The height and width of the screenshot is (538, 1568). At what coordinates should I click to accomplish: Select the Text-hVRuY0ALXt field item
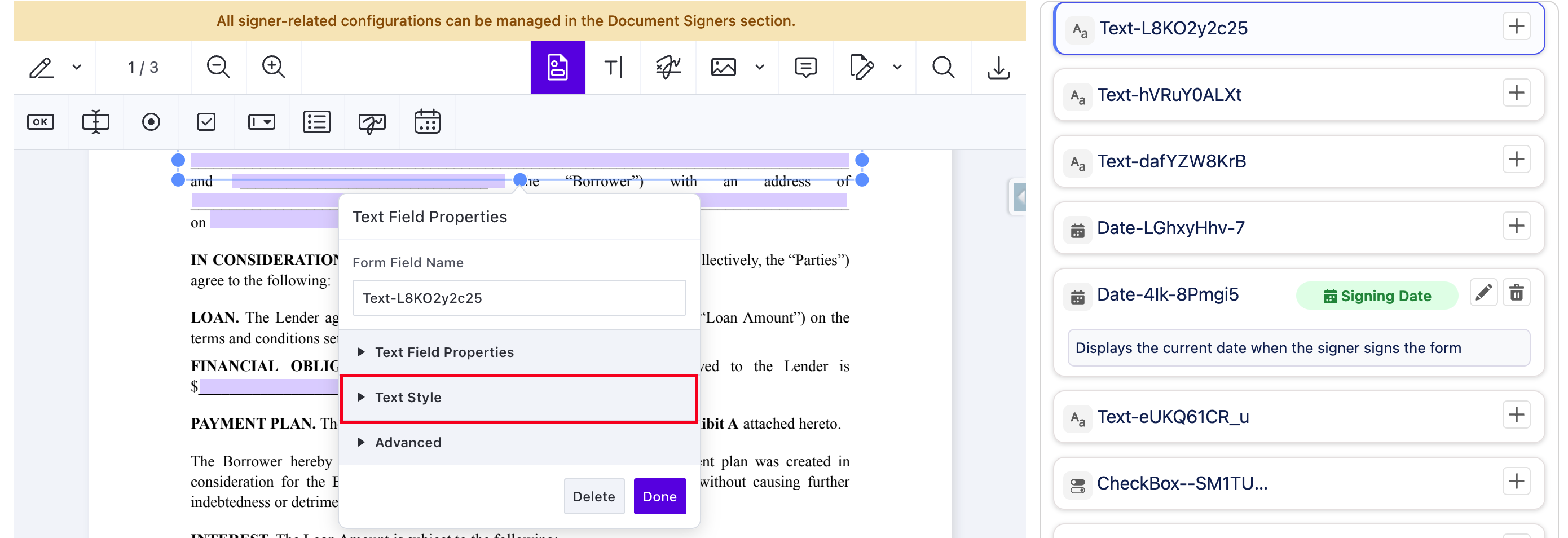(1298, 94)
